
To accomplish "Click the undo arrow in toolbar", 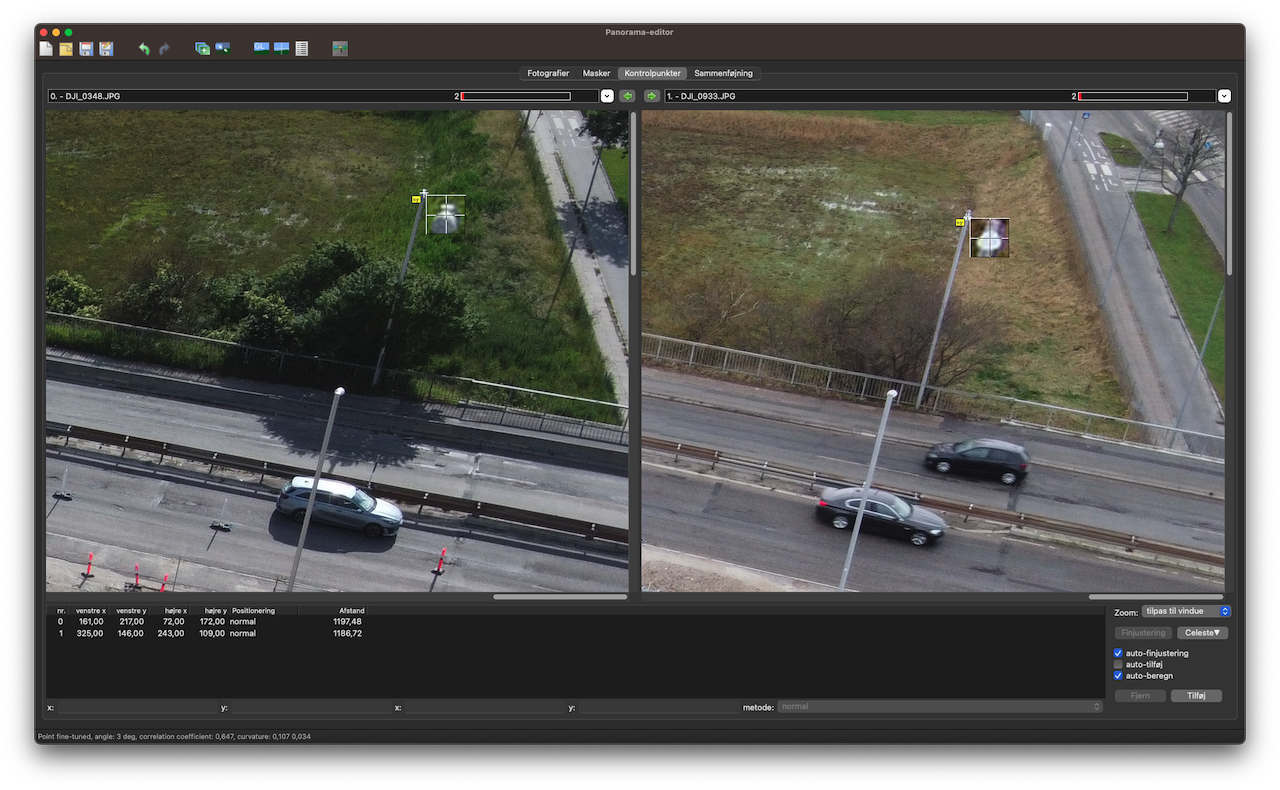I will [x=144, y=48].
